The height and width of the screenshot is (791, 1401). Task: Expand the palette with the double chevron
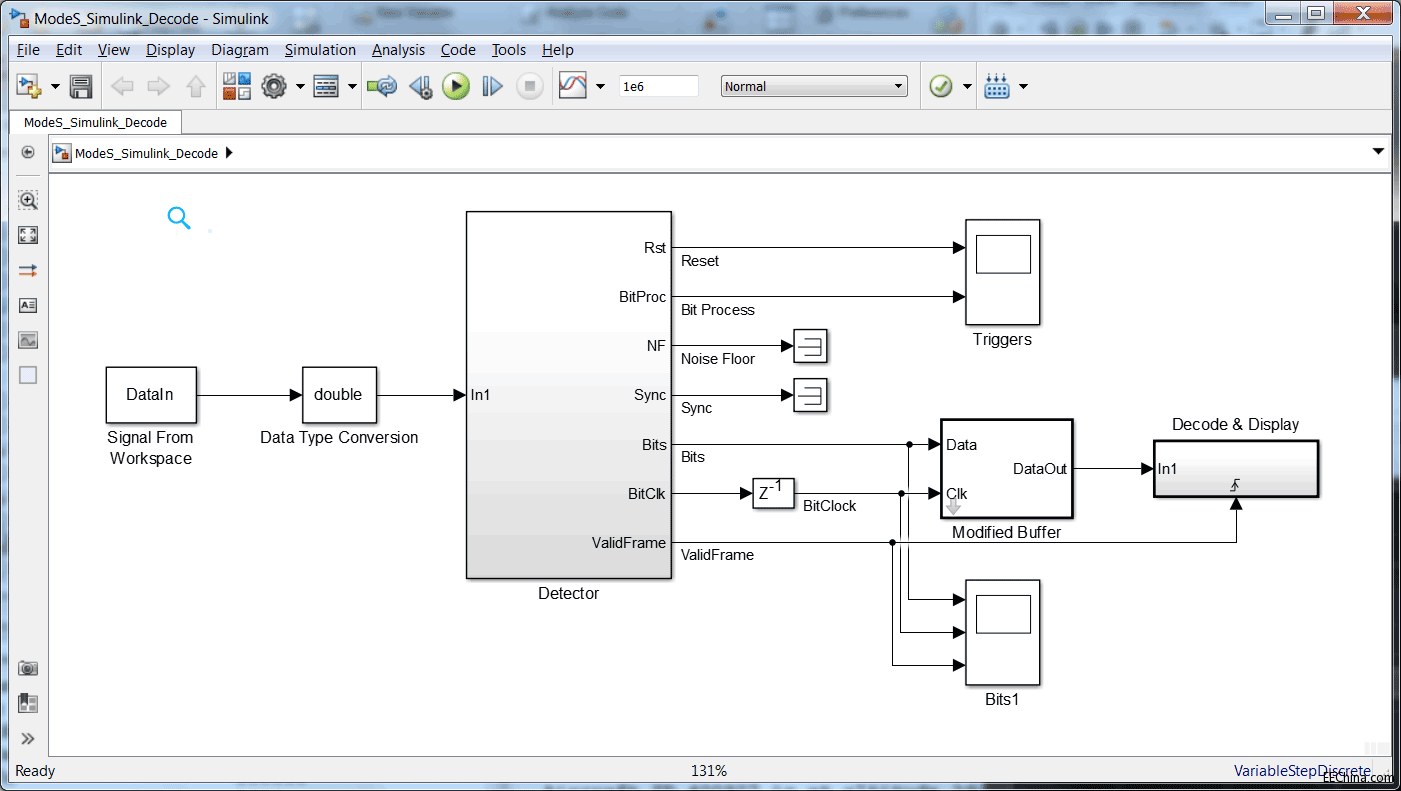point(28,739)
